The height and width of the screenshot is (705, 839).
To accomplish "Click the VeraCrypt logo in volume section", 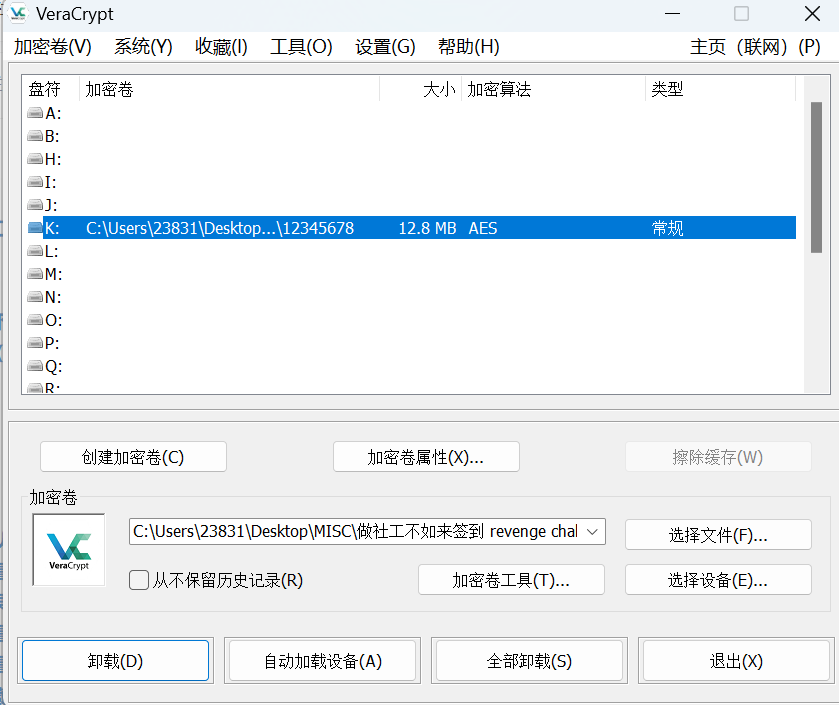I will tap(69, 550).
